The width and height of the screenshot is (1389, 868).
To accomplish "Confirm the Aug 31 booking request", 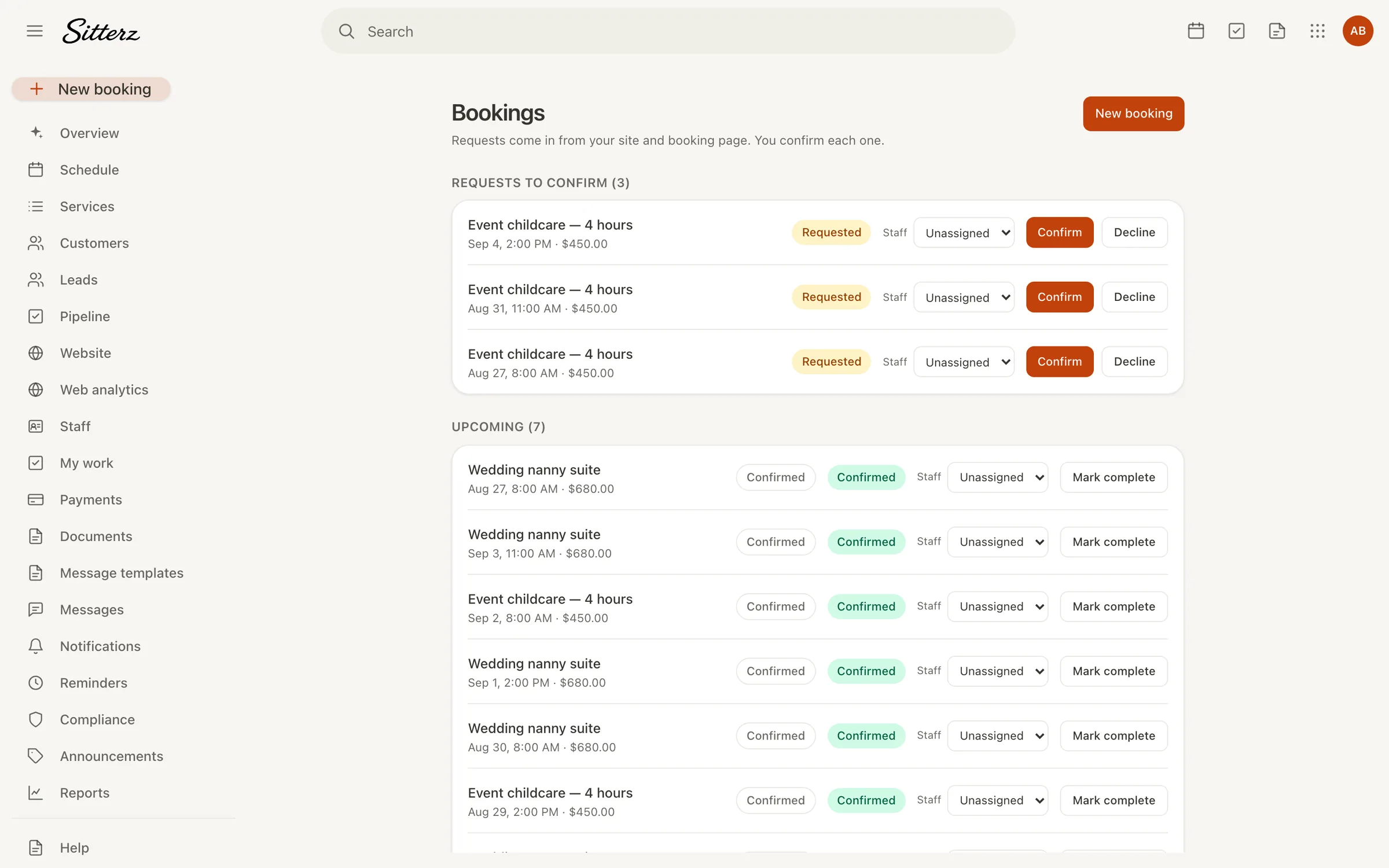I will 1060,297.
